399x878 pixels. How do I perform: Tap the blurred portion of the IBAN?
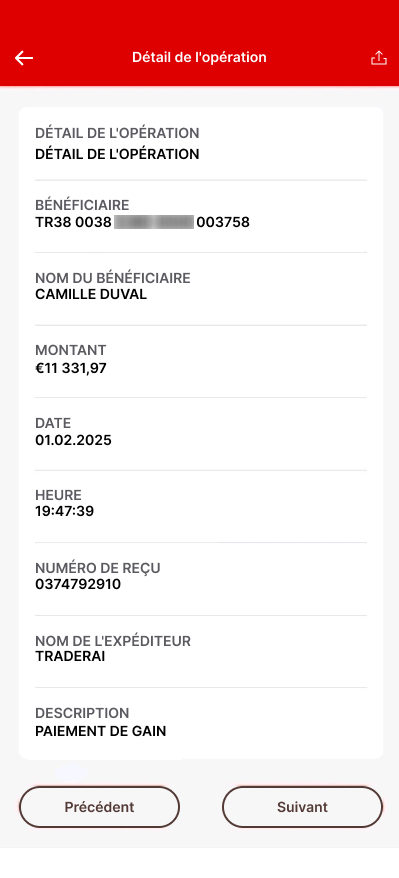pyautogui.click(x=154, y=222)
